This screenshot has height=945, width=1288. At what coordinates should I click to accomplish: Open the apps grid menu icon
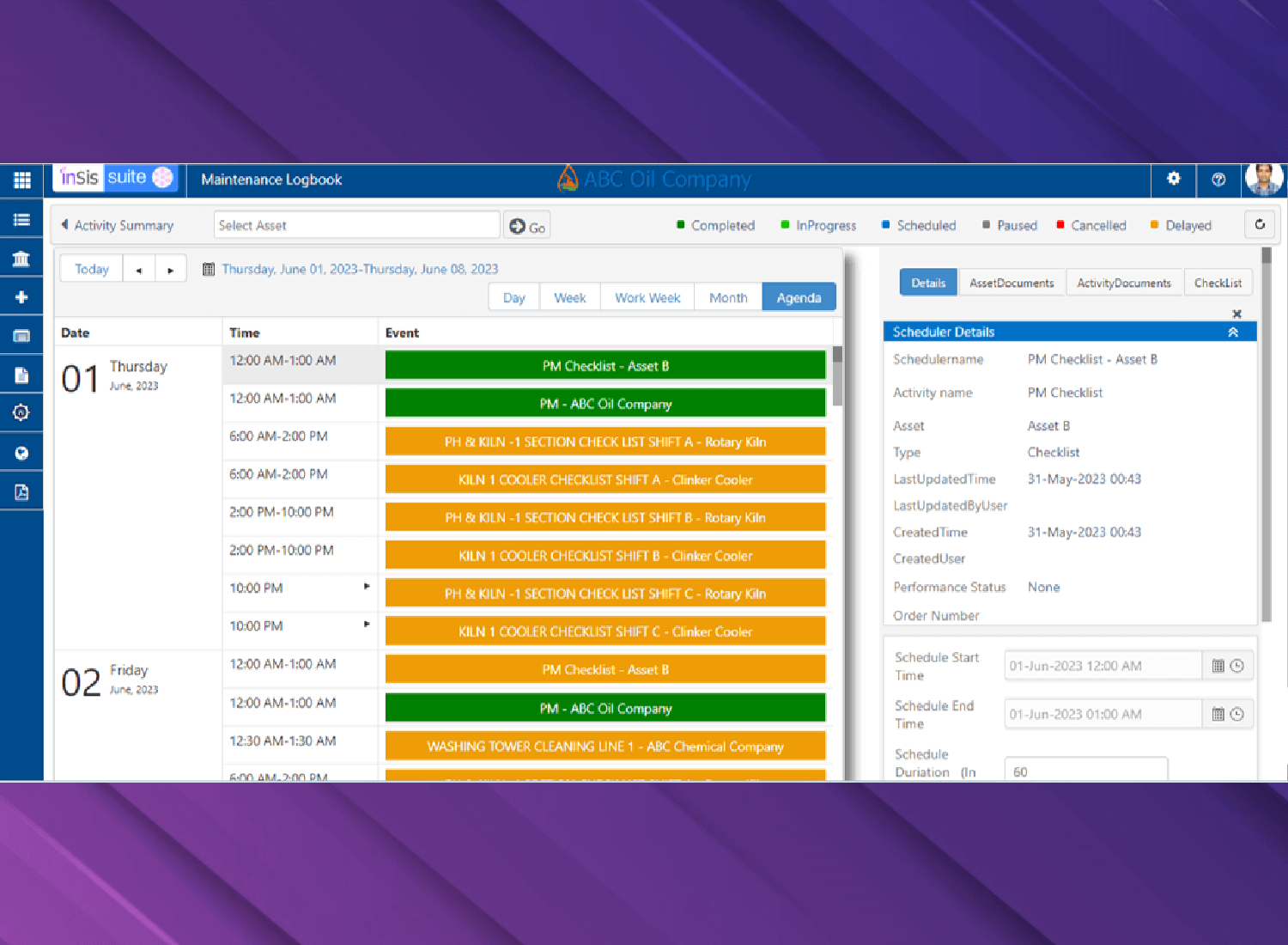pos(21,180)
